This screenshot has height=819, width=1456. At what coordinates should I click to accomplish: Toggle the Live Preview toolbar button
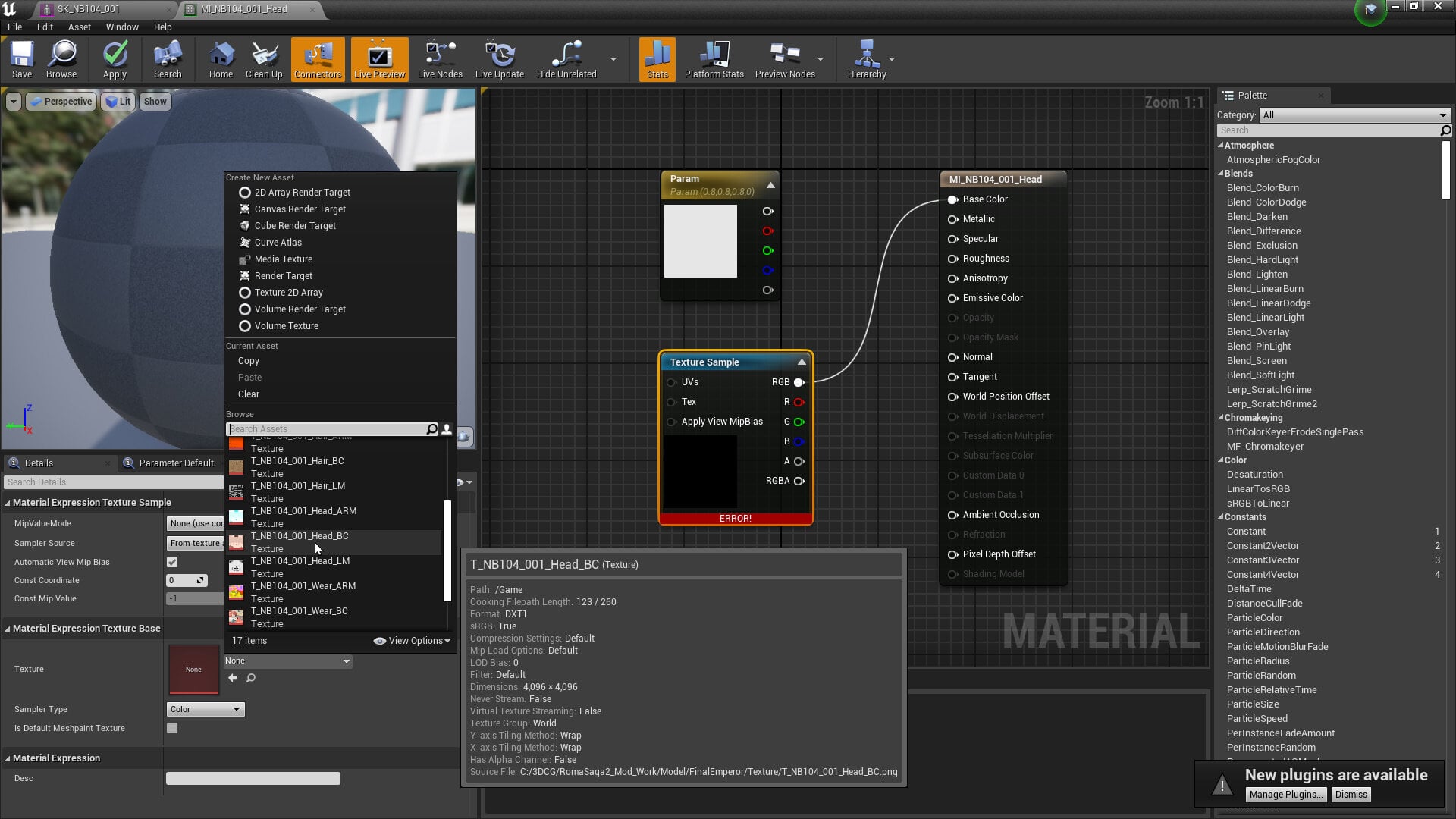pyautogui.click(x=379, y=59)
